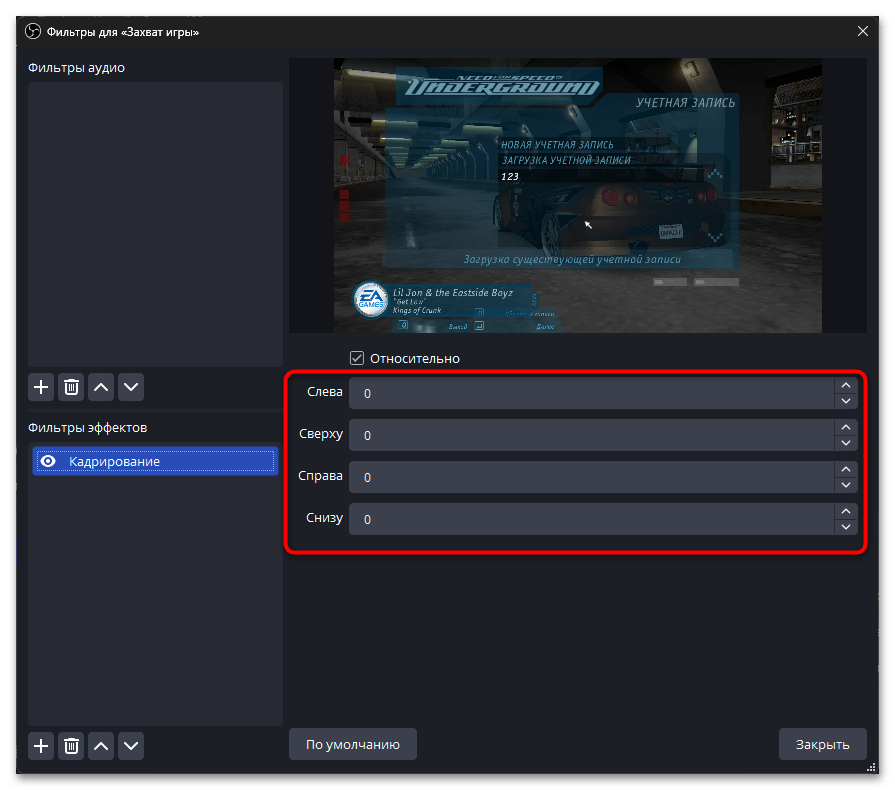Click the Фильтры аудио heading
Image resolution: width=895 pixels, height=790 pixels.
(76, 67)
